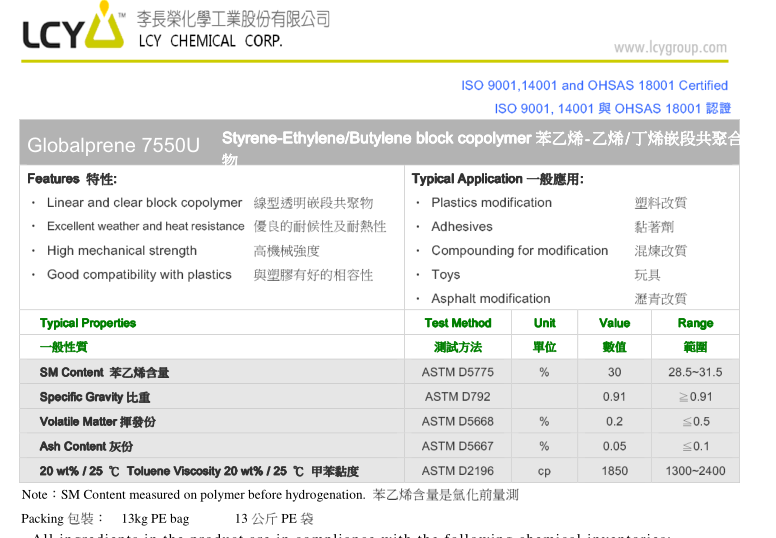The width and height of the screenshot is (776, 538).
Task: Select the range cell '1300~2400'
Action: [x=695, y=471]
